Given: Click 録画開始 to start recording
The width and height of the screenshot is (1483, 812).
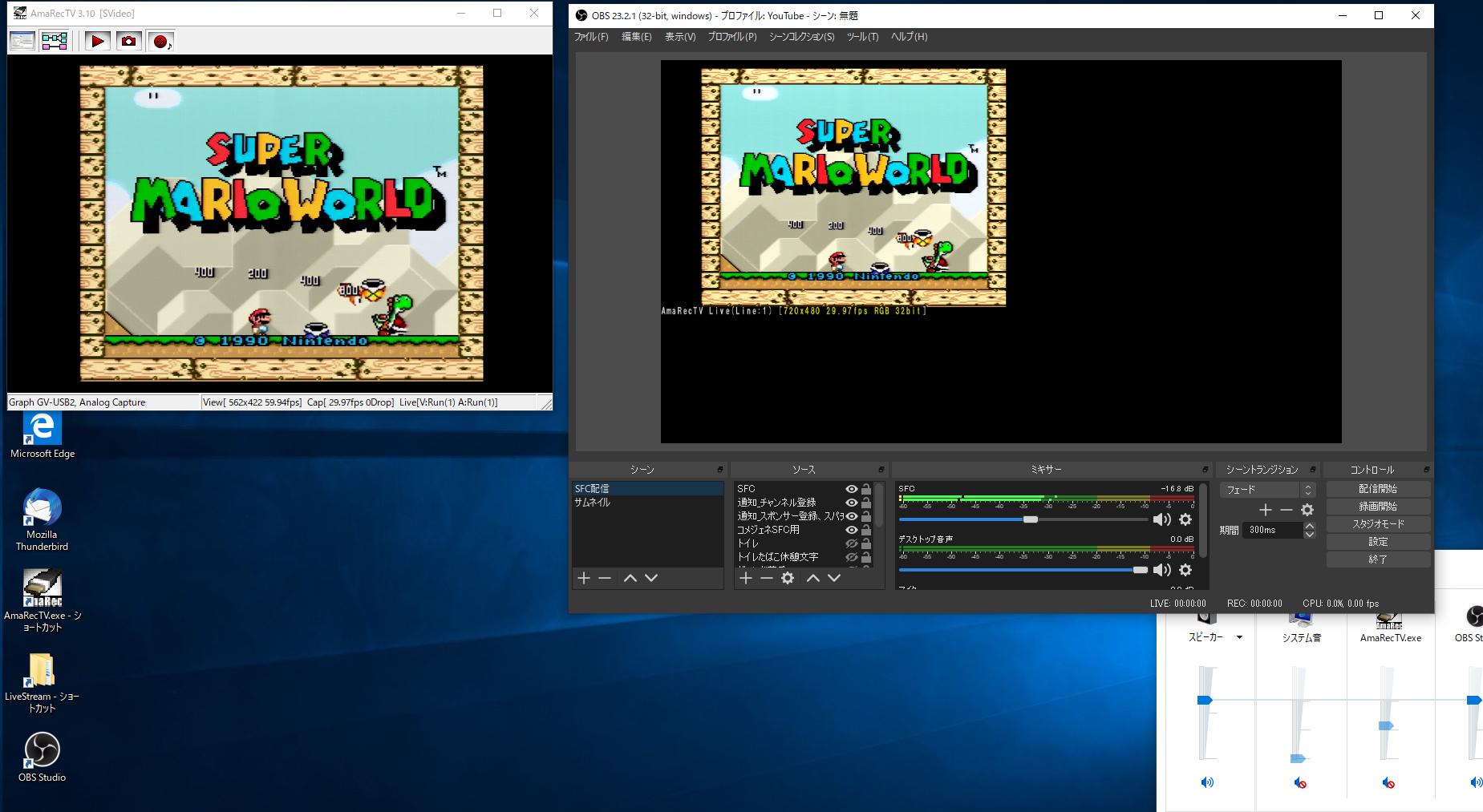Looking at the screenshot, I should (1378, 507).
